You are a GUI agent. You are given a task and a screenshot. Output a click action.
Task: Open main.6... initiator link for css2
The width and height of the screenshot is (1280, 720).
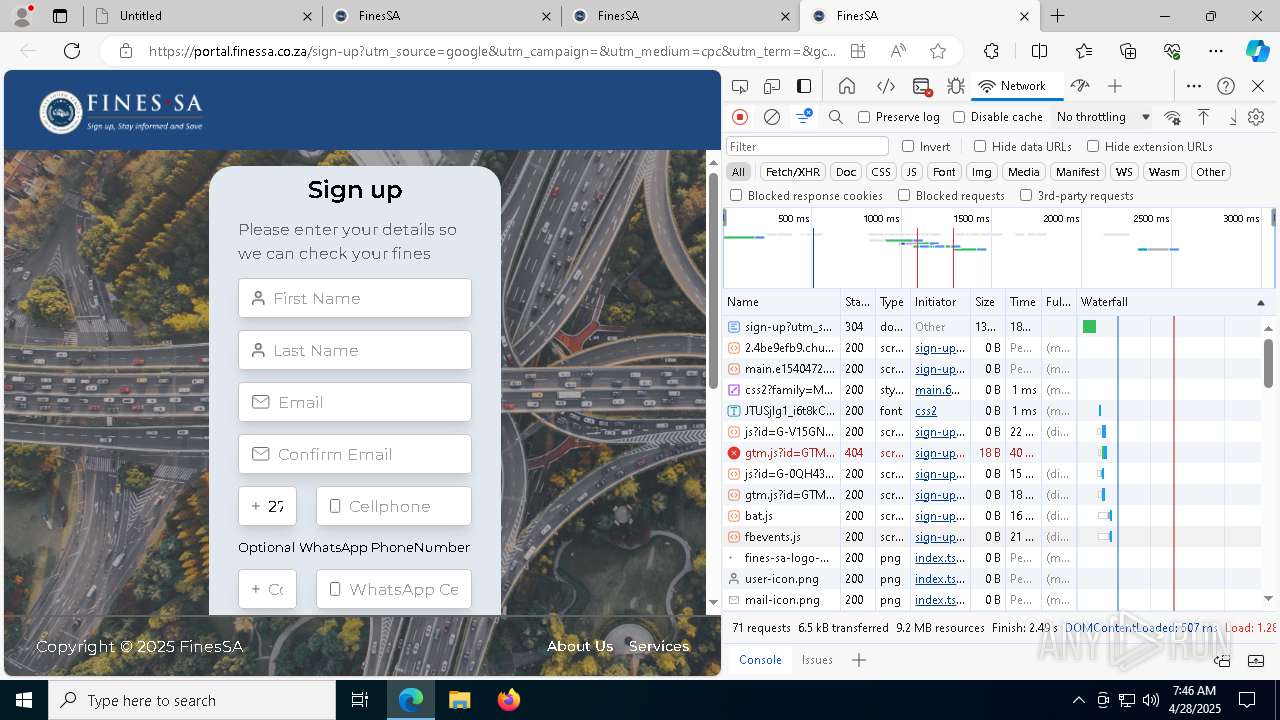tap(937, 390)
